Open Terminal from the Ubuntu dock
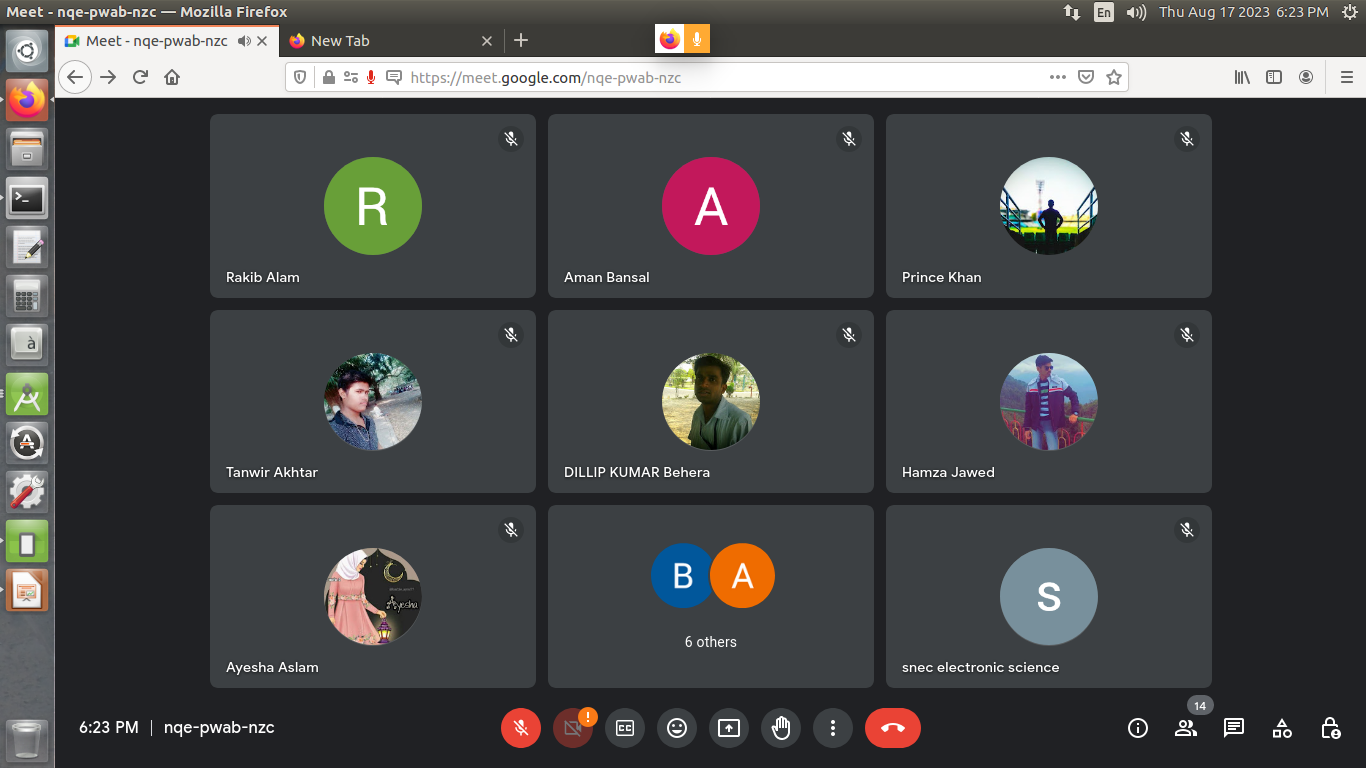1366x768 pixels. [27, 199]
